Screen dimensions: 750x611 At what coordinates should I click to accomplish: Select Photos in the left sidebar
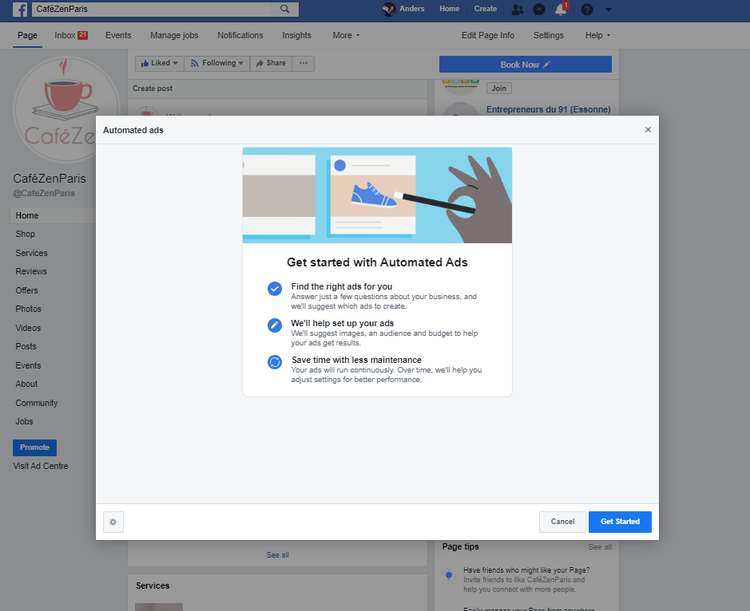click(x=28, y=309)
